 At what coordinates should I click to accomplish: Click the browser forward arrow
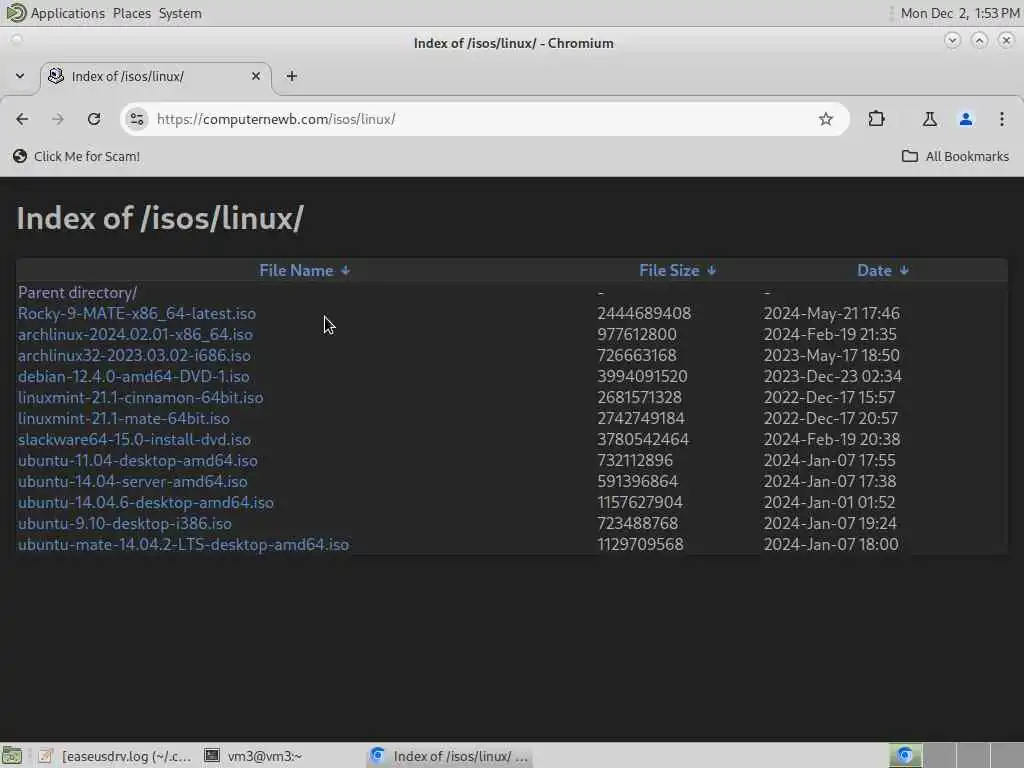click(57, 119)
